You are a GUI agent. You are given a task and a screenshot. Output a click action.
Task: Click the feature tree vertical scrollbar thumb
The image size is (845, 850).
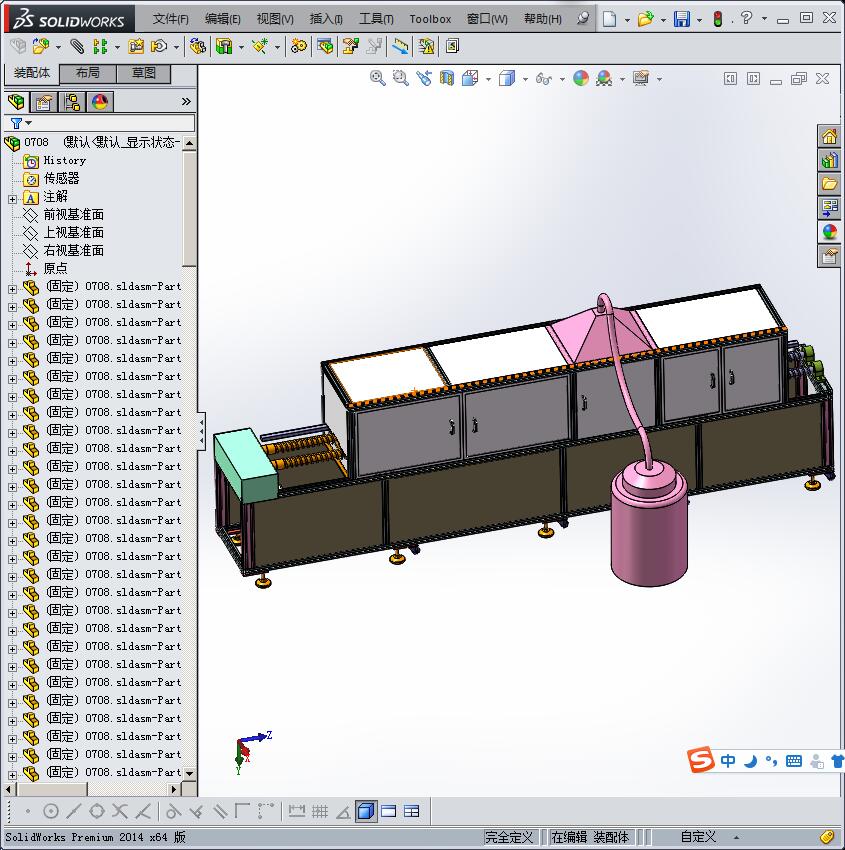[x=189, y=209]
